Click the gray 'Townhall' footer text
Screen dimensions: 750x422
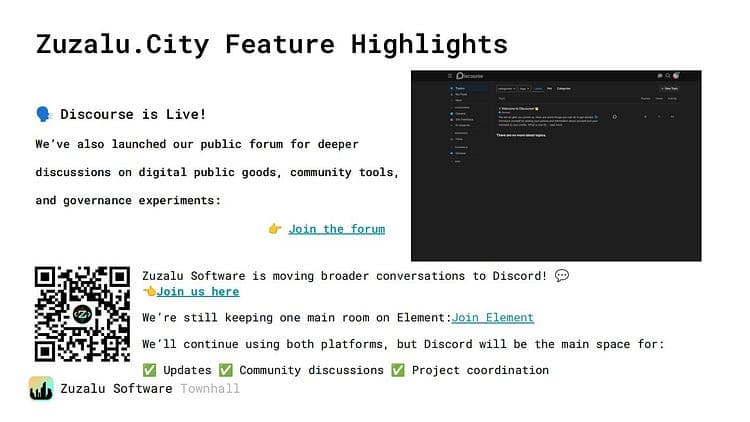(210, 389)
